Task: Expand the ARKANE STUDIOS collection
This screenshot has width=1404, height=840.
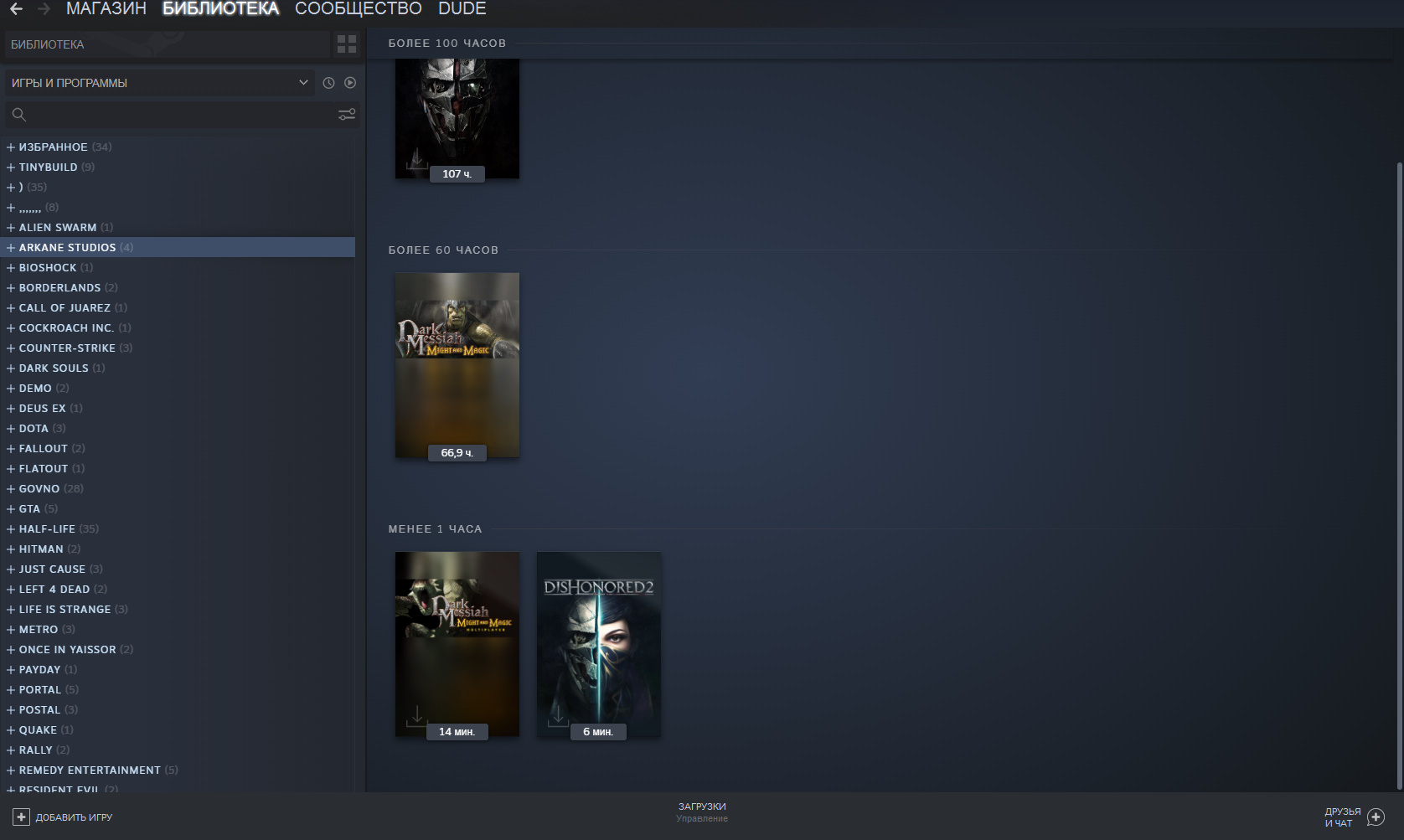Action: (x=11, y=248)
